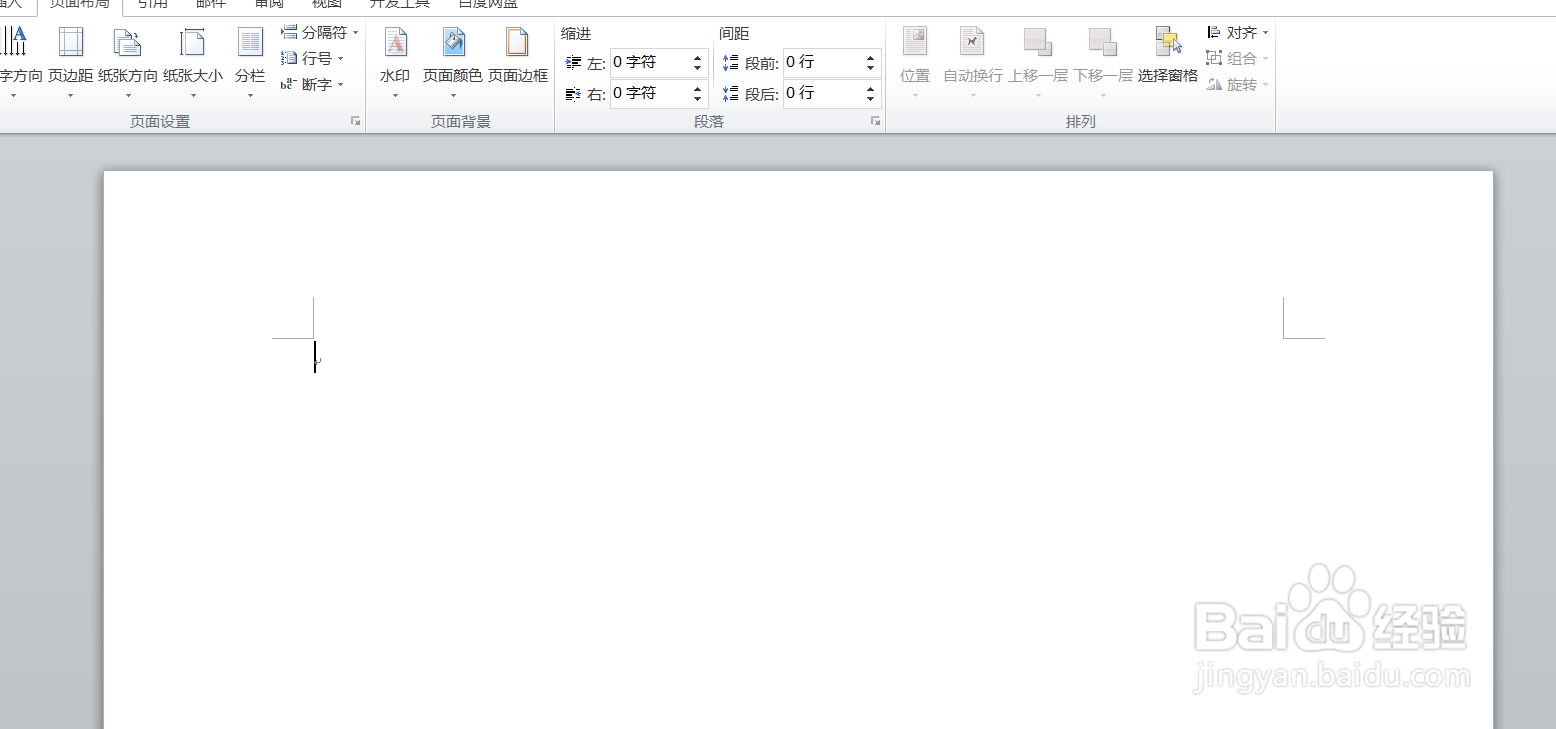The width and height of the screenshot is (1556, 729).
Task: Open the 纸张大小 paper size menu
Action: coord(193,62)
